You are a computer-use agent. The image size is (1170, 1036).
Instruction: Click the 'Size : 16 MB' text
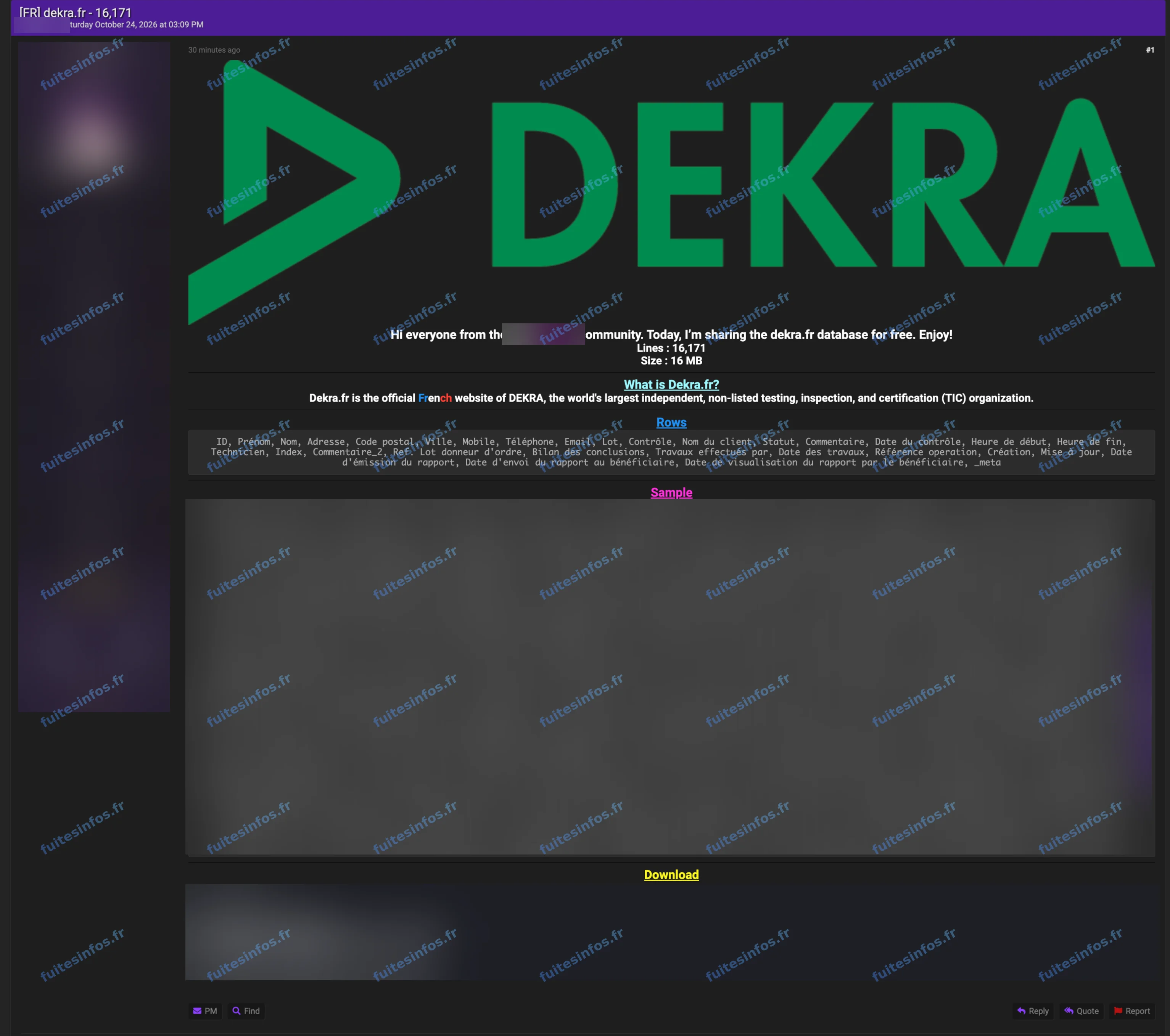click(x=671, y=360)
